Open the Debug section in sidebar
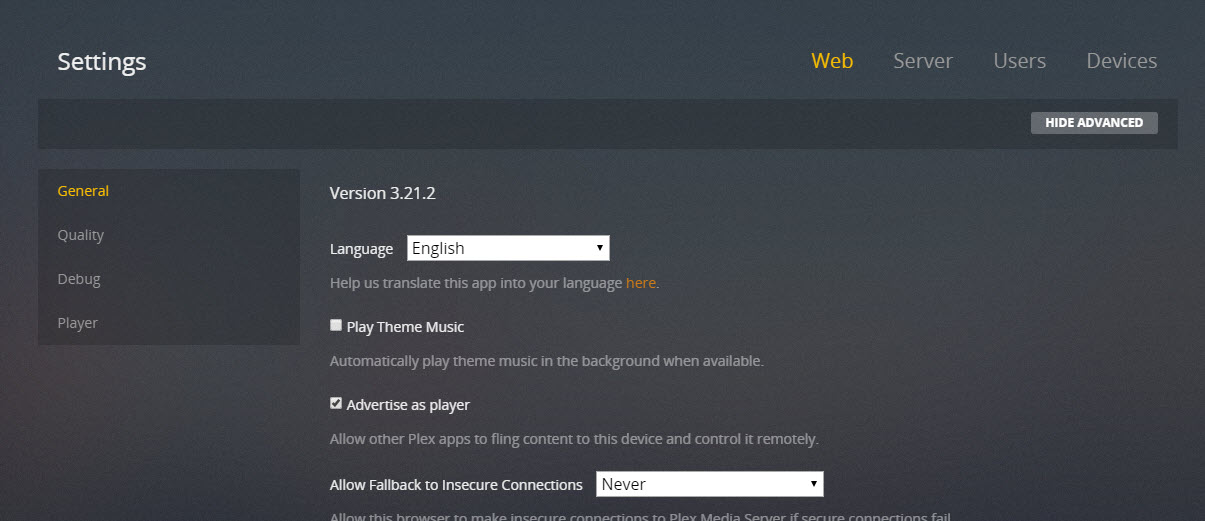This screenshot has width=1205, height=521. coord(79,279)
